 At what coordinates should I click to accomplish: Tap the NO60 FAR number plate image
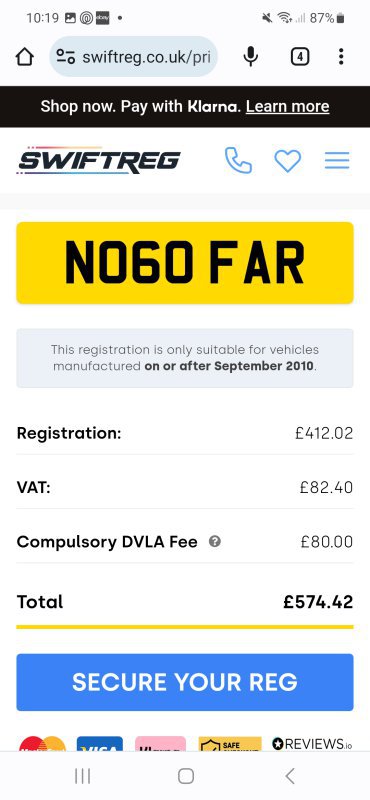click(x=185, y=263)
